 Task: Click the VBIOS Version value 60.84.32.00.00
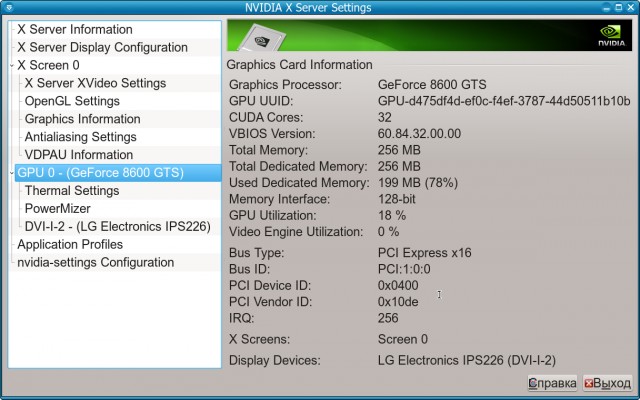(419, 134)
